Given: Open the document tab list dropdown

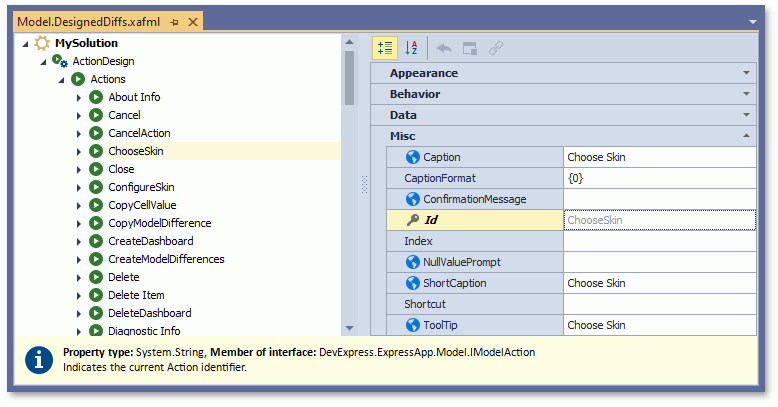Looking at the screenshot, I should [753, 22].
